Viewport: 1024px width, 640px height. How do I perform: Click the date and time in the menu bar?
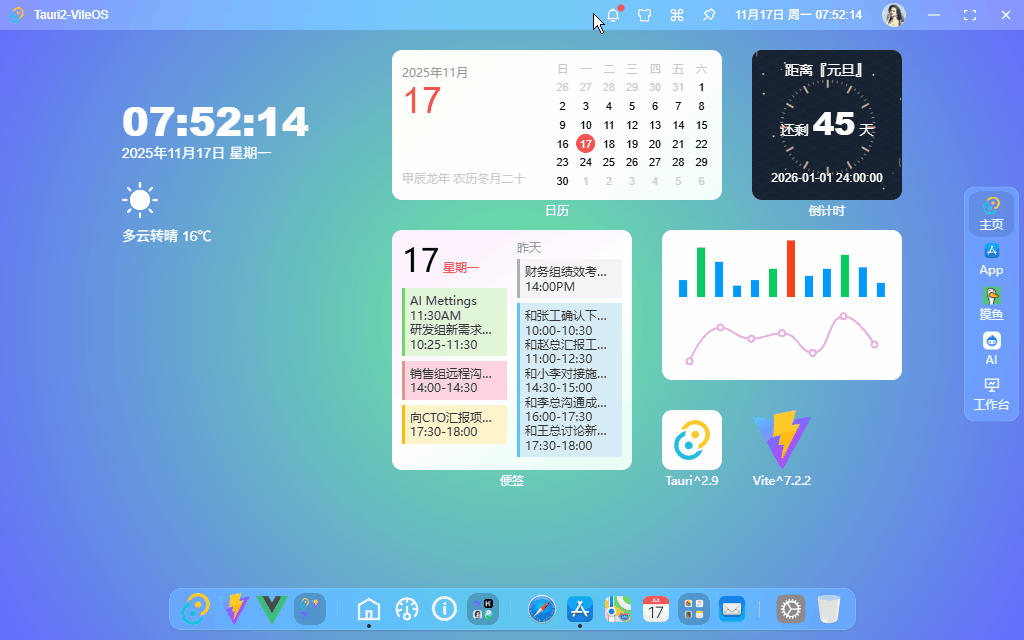coord(798,15)
